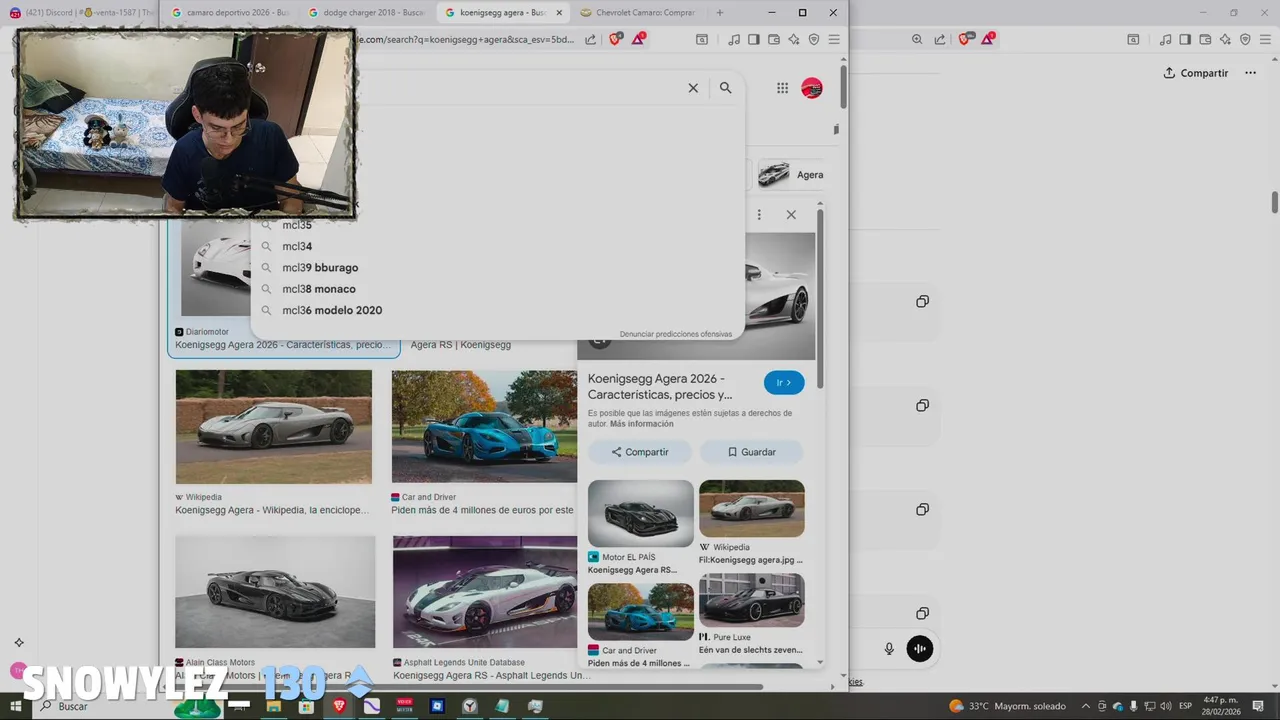Screen dimensions: 1280x720
Task: Open Motor EL PAÍS related thumbnail
Action: 640,513
